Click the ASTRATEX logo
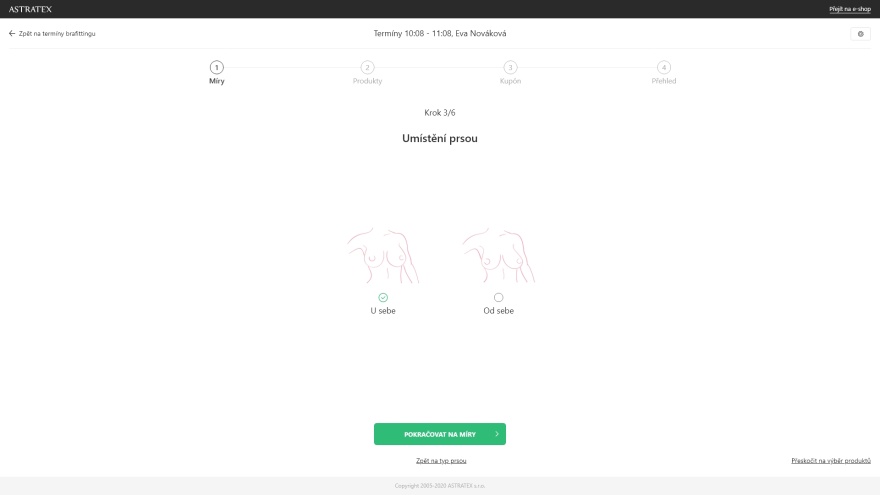The image size is (880, 495). (30, 9)
